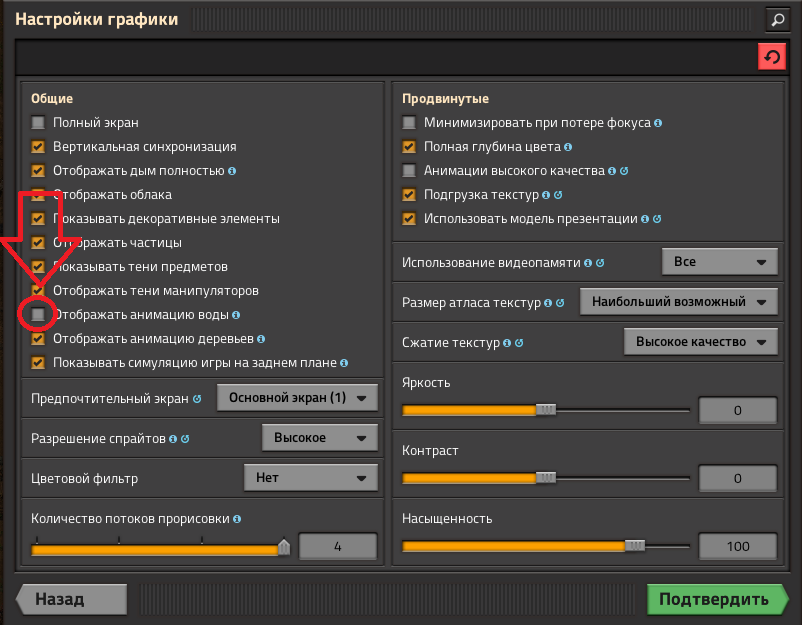Open the Предпочтительный экран dropdown
Viewport: 802px width, 626px height.
click(x=297, y=398)
